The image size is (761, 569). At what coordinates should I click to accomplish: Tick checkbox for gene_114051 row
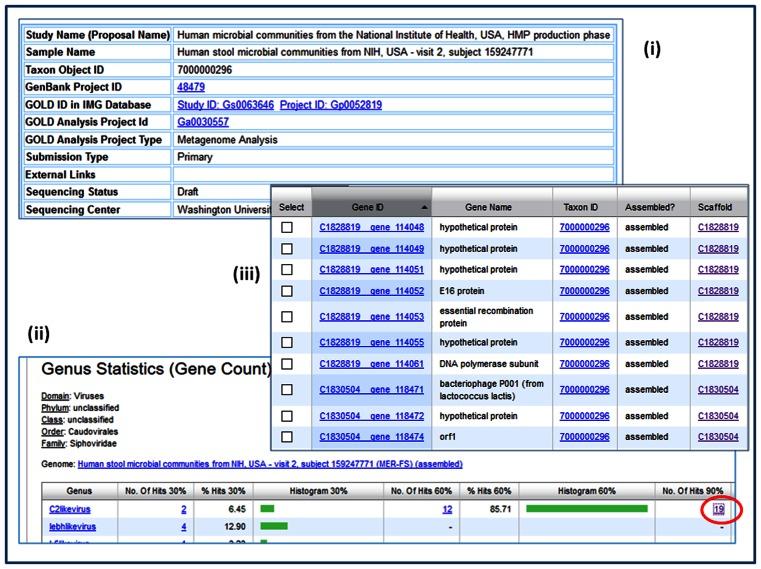[x=287, y=269]
